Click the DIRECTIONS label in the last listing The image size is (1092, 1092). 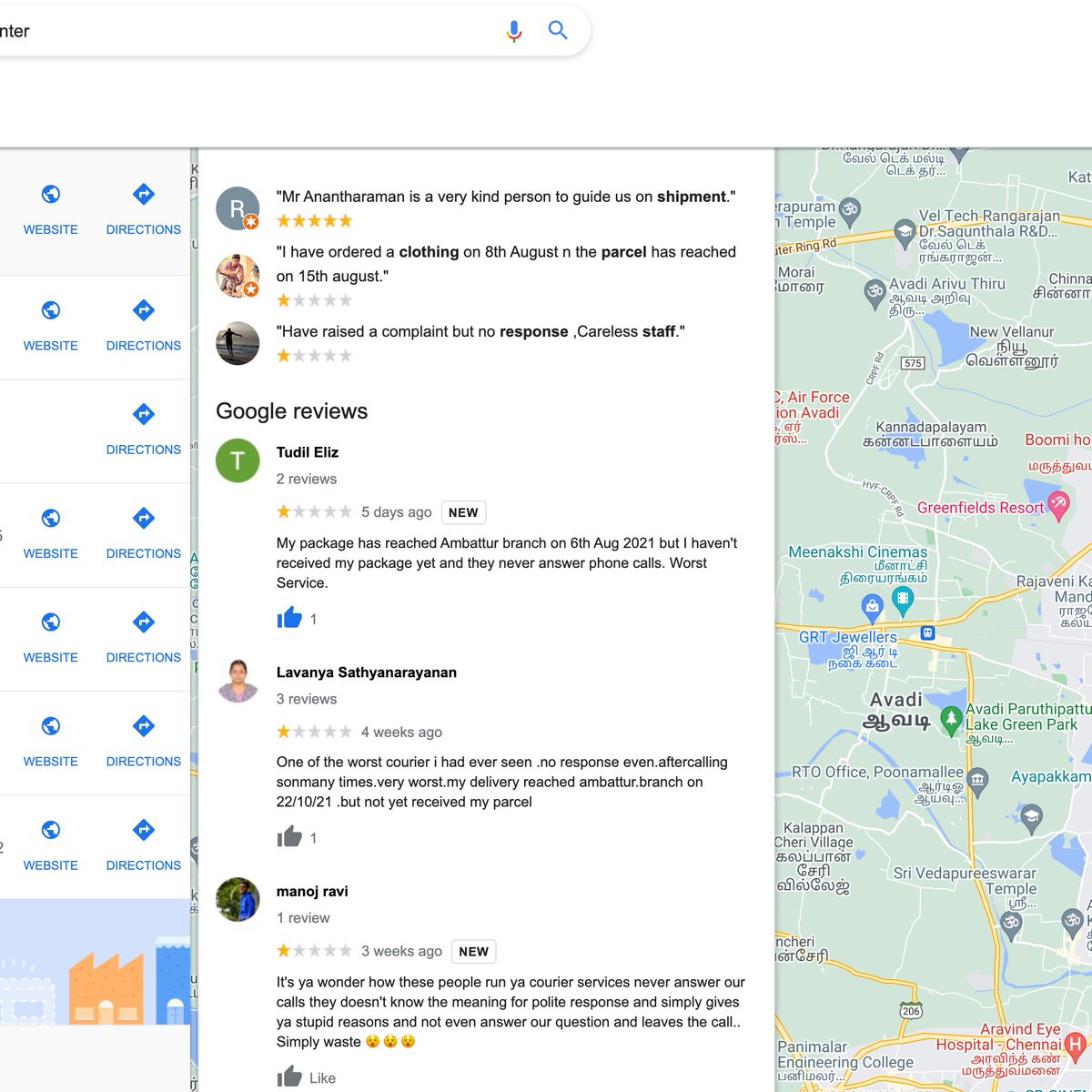point(144,864)
